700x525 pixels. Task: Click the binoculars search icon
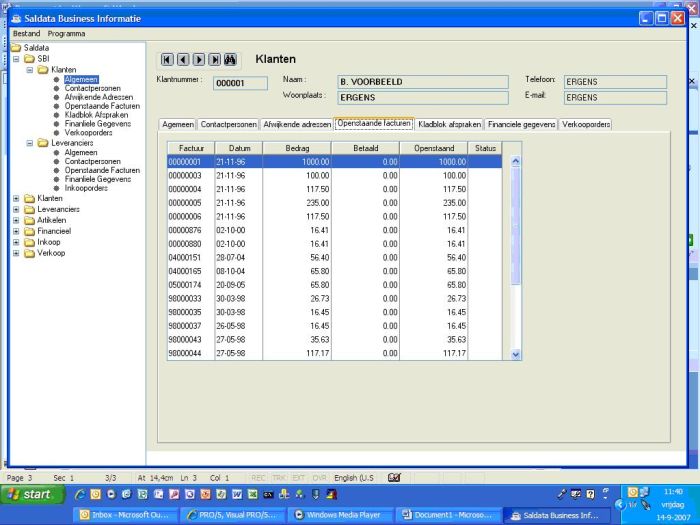(x=230, y=60)
